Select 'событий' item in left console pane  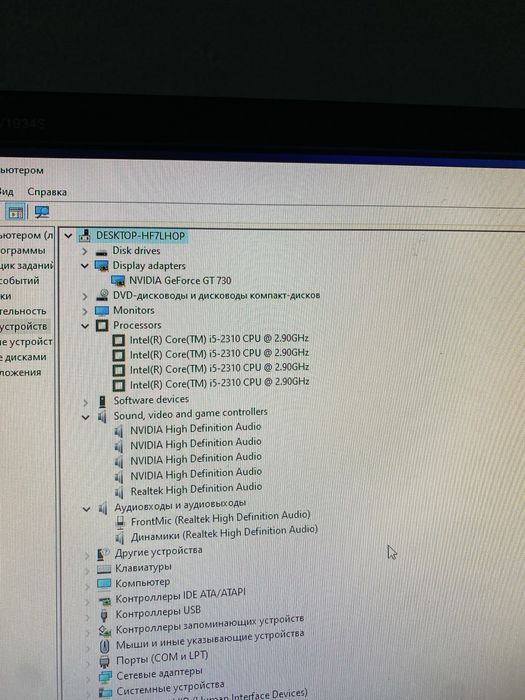(x=20, y=281)
